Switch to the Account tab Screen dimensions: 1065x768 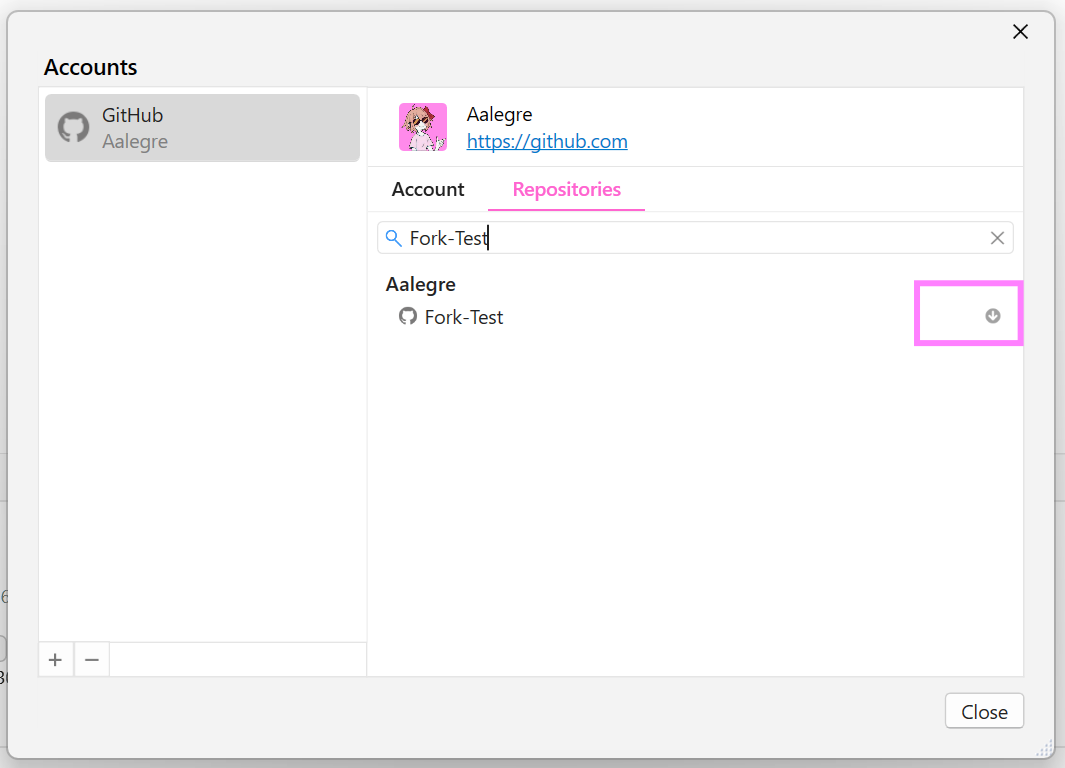tap(428, 189)
